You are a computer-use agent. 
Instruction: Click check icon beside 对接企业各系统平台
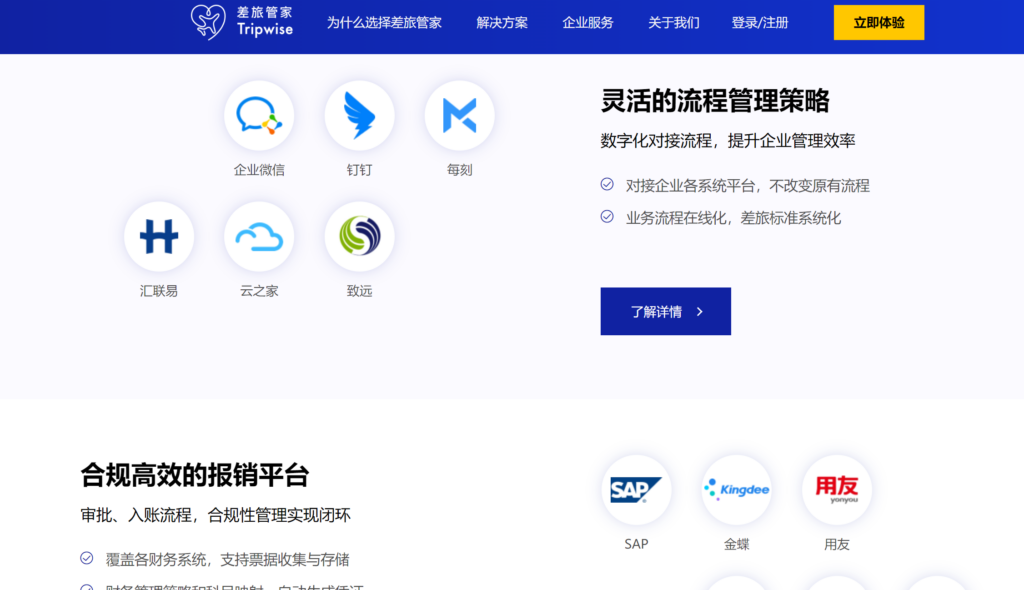click(607, 184)
